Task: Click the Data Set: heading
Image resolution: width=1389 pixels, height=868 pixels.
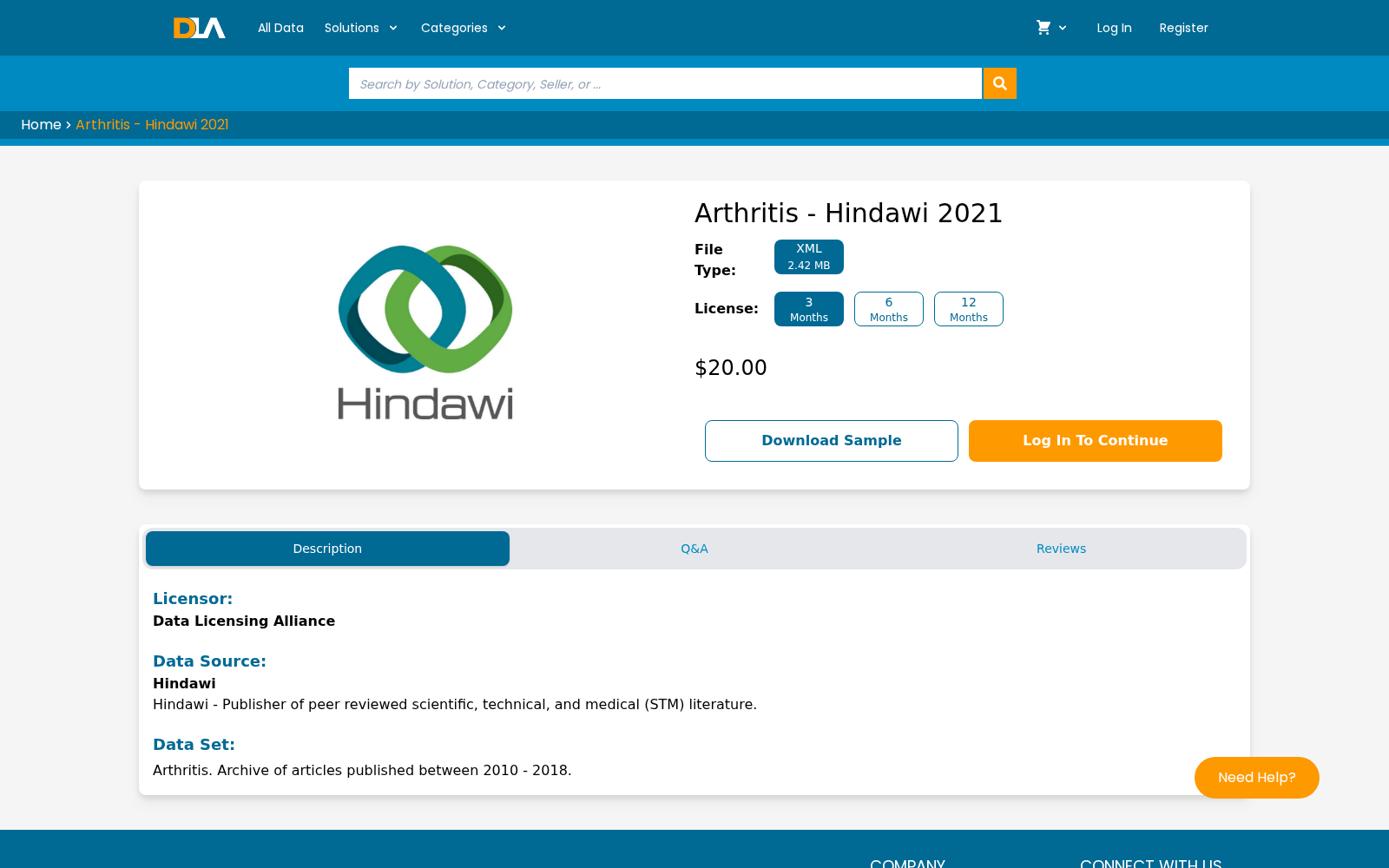Action: (194, 745)
